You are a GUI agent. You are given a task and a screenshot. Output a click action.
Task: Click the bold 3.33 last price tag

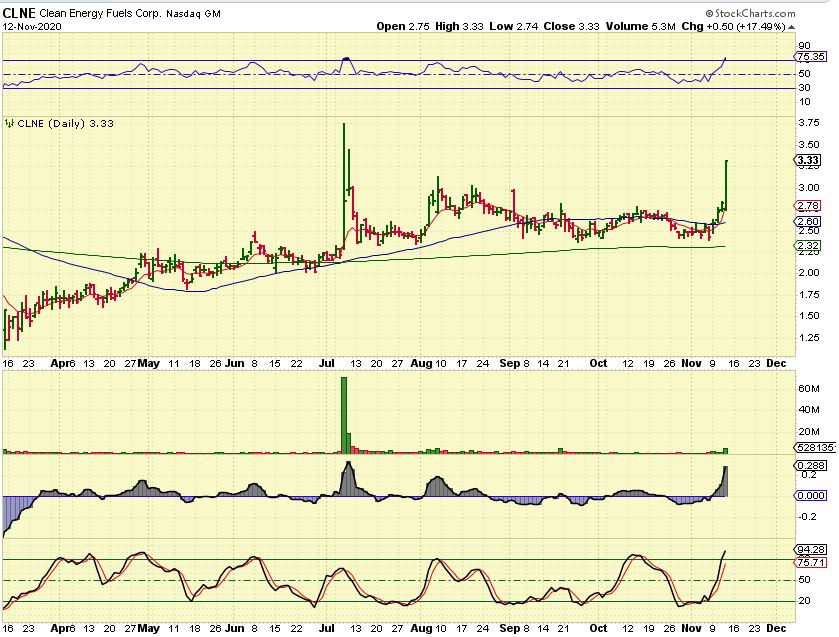[807, 160]
